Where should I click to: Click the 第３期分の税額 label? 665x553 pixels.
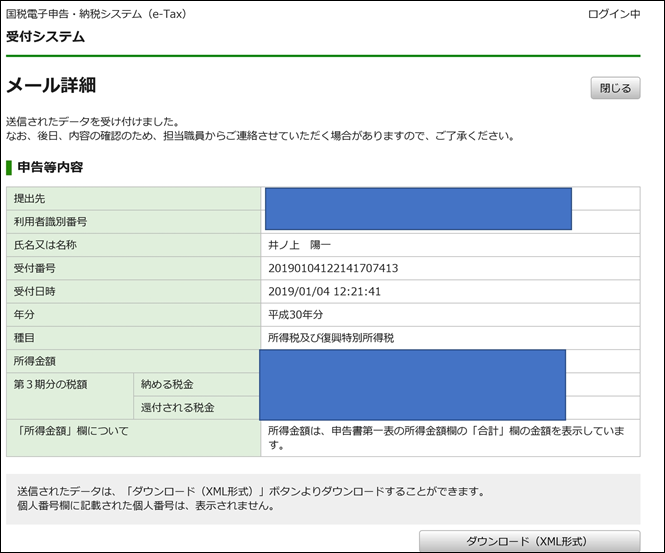50,385
